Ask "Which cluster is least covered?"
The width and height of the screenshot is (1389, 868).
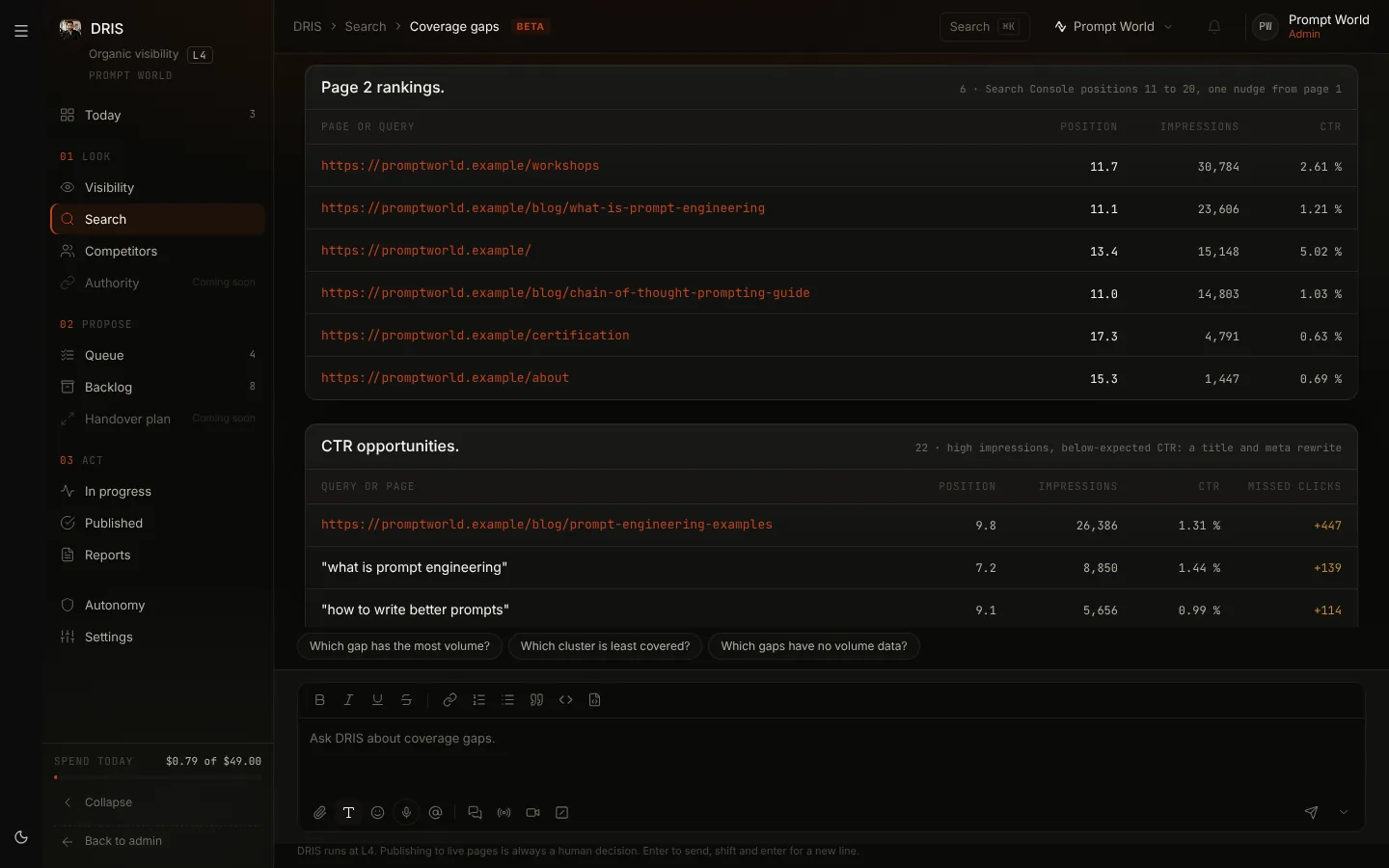point(605,646)
